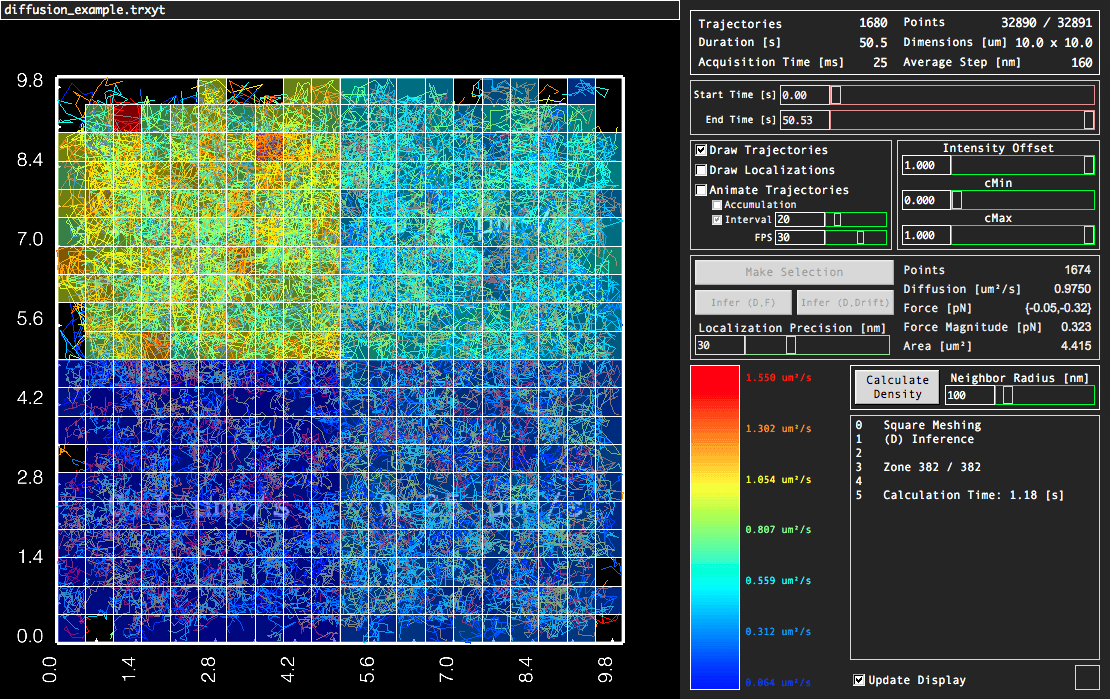Enable the Draw Localizations checkbox

click(702, 170)
